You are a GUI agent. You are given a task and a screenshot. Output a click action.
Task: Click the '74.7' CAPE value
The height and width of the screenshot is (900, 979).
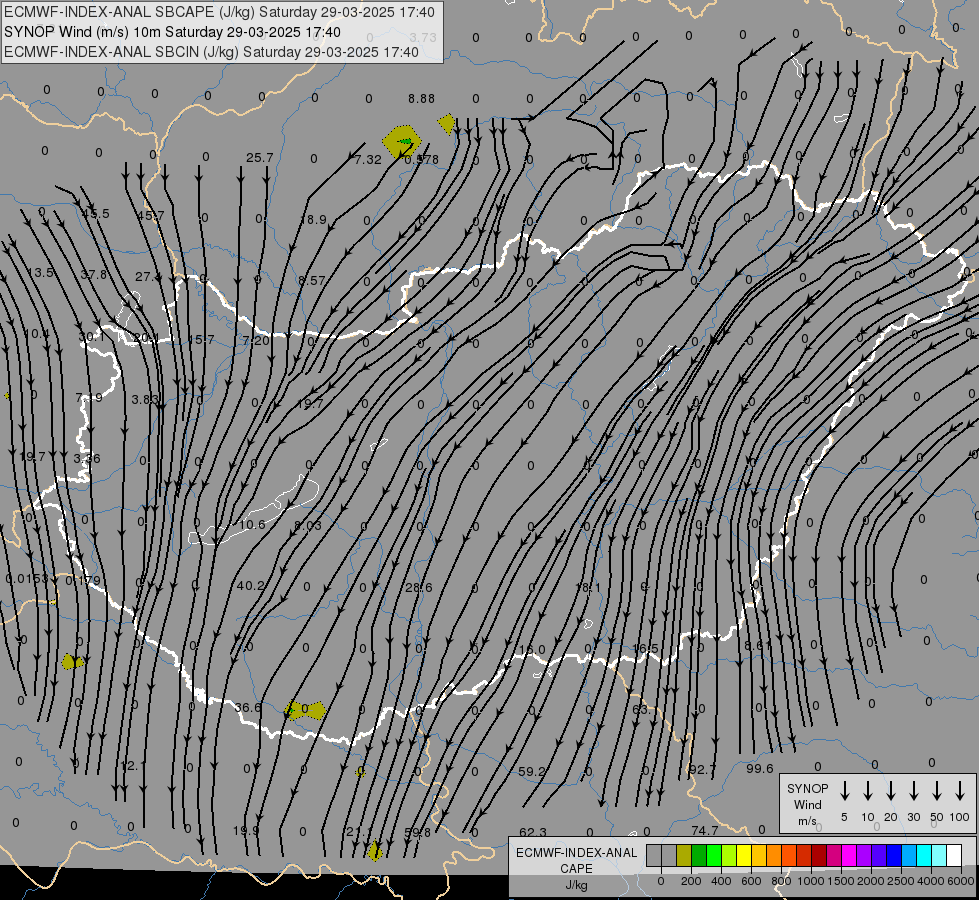pos(705,830)
